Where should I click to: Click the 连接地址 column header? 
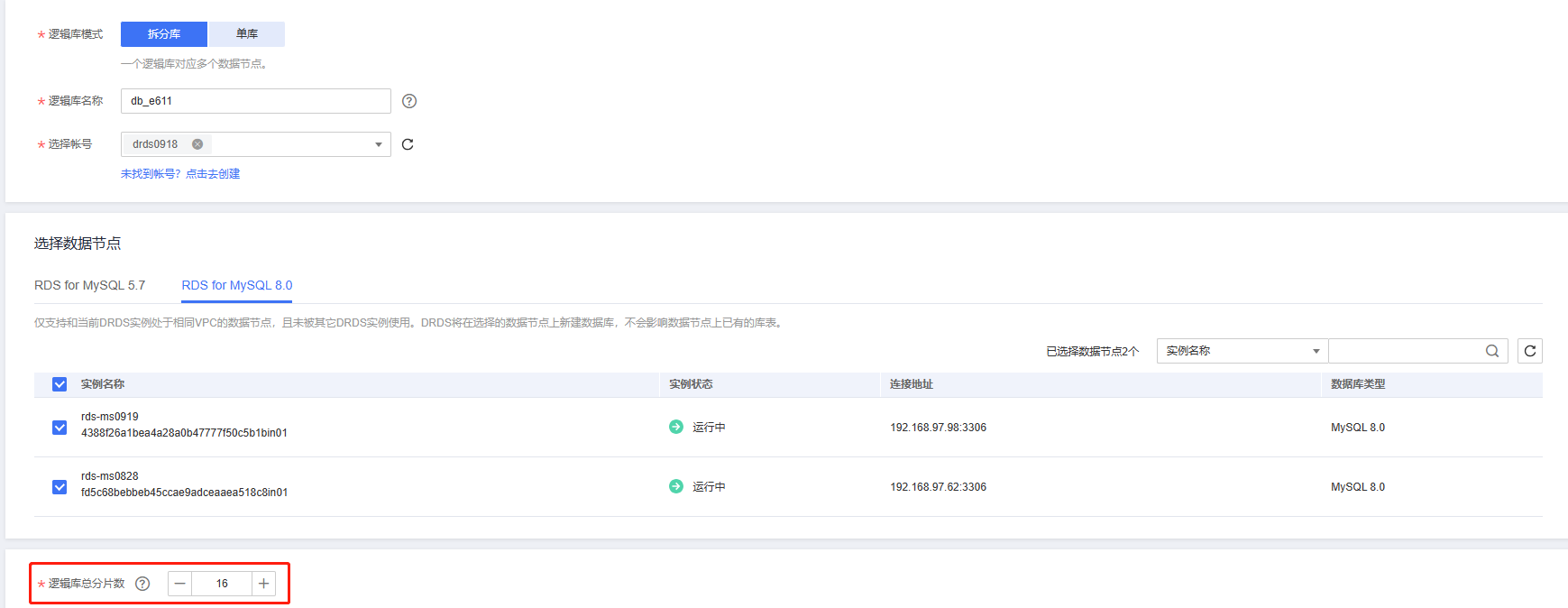pos(912,384)
